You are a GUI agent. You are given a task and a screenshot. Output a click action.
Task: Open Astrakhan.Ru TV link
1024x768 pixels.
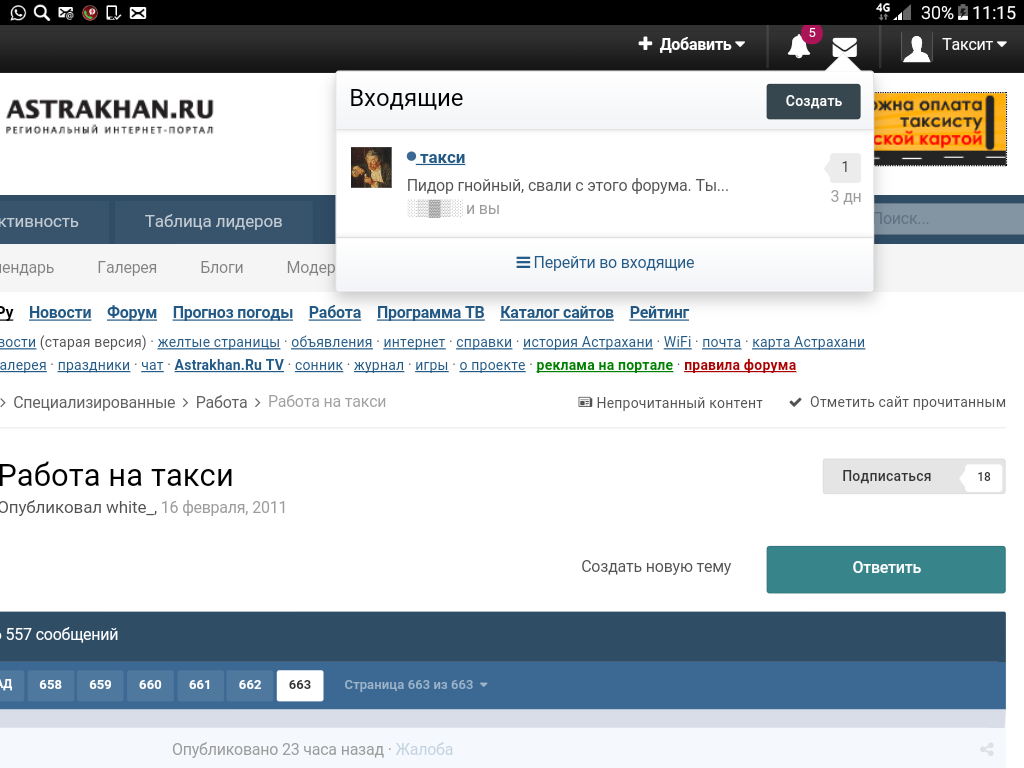click(x=229, y=365)
